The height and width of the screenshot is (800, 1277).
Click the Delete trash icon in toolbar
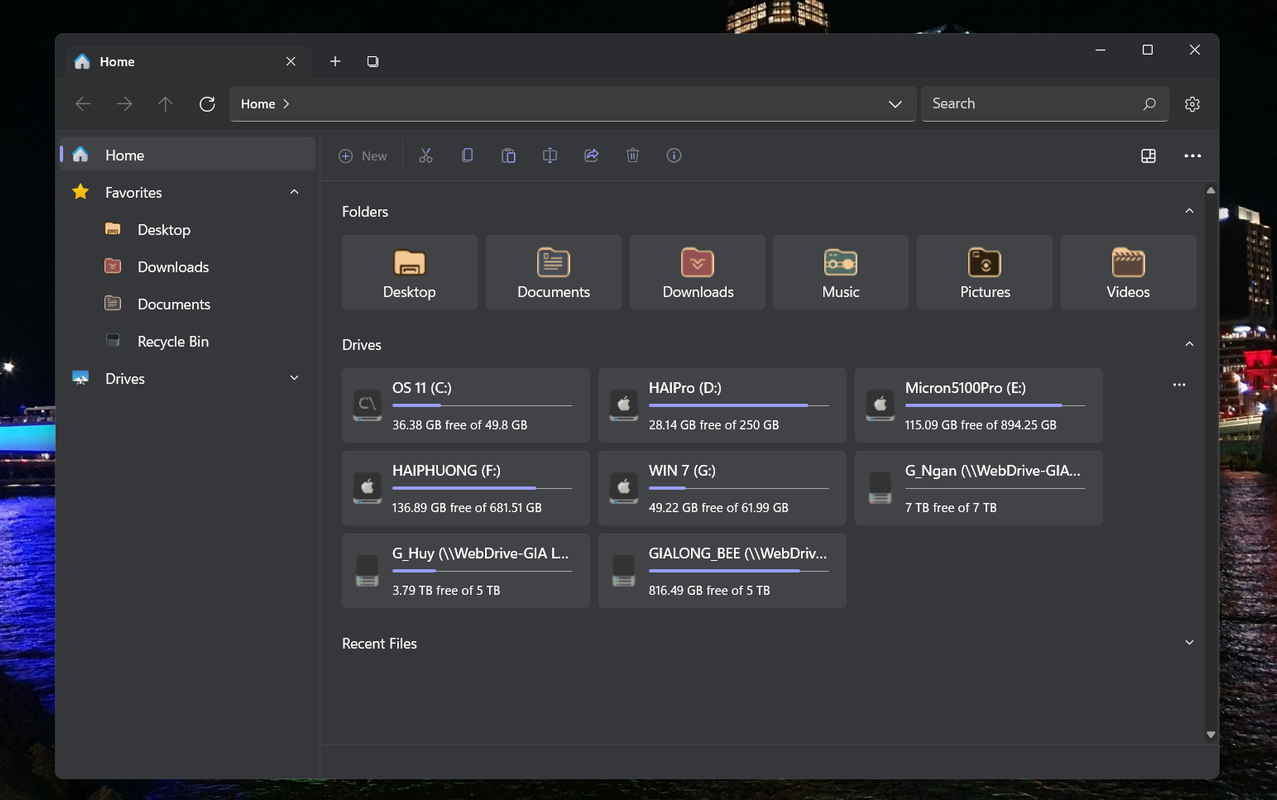[x=633, y=156]
